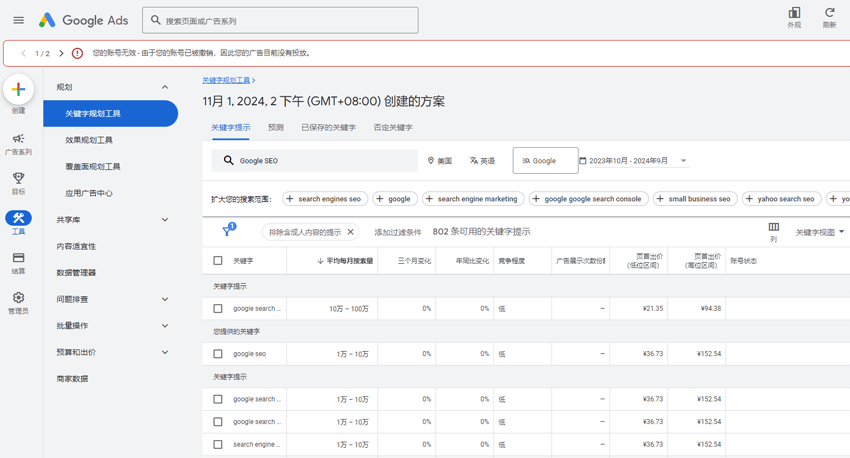850x458 pixels.
Task: Click the 刷新 refresh icon
Action: tap(829, 17)
